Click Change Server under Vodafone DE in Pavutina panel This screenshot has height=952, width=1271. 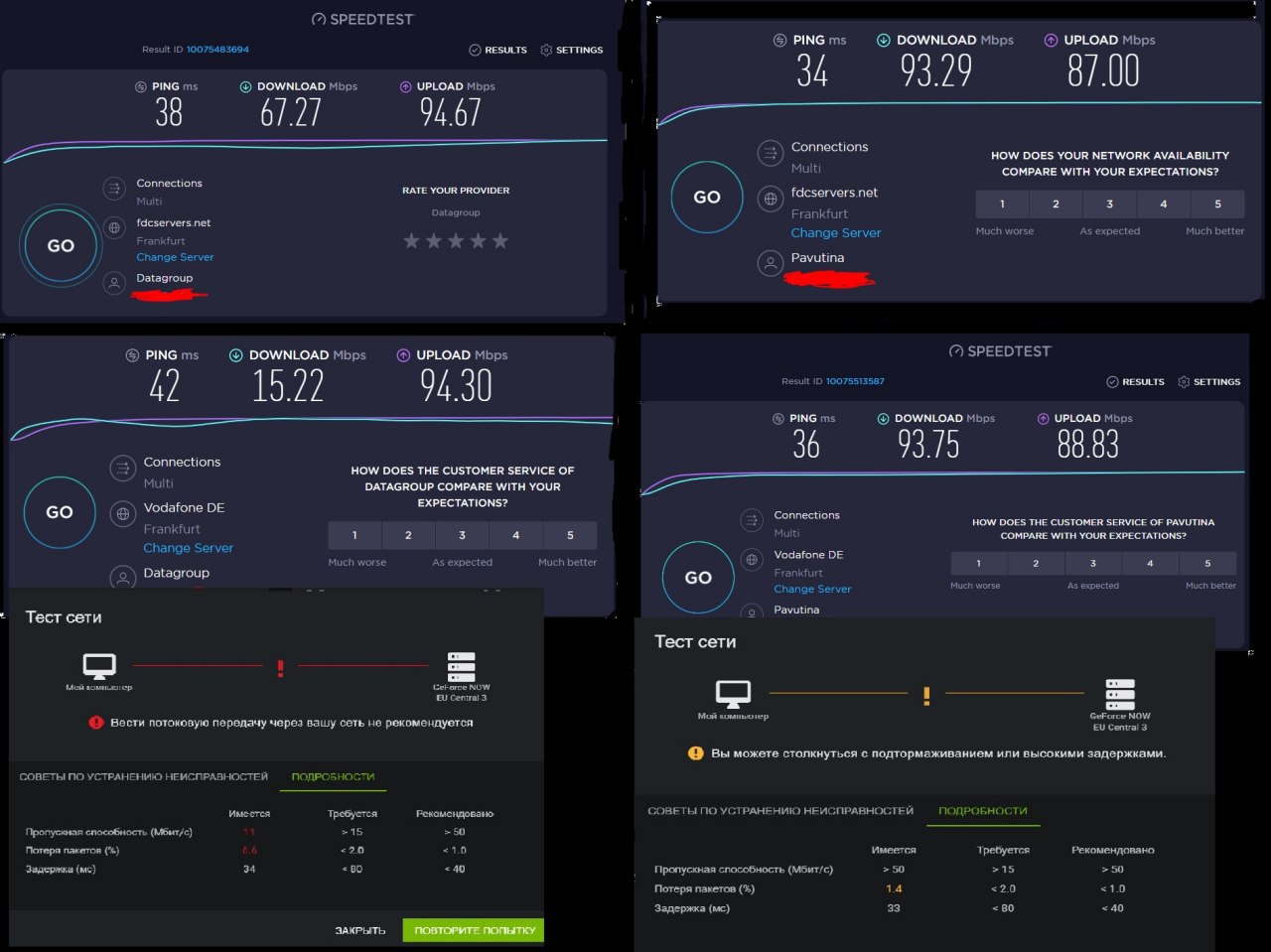[x=812, y=589]
